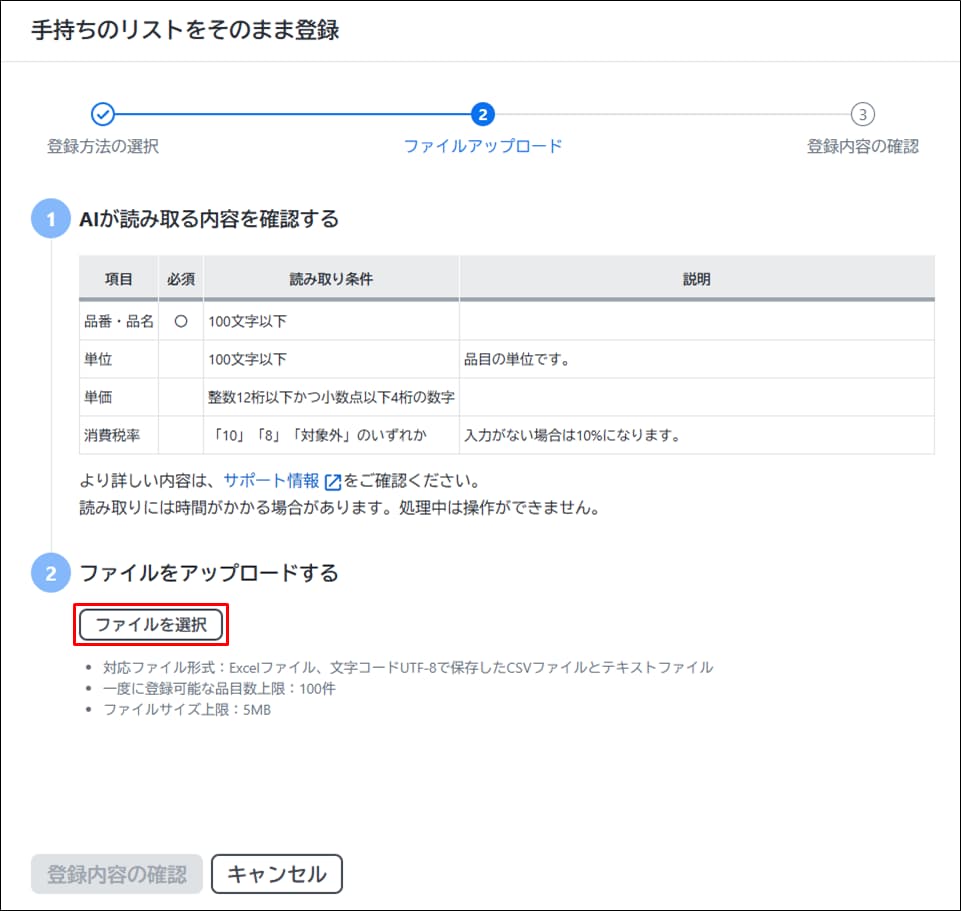The height and width of the screenshot is (911, 961).
Task: Click the step 3 circle in progress bar
Action: tap(862, 114)
